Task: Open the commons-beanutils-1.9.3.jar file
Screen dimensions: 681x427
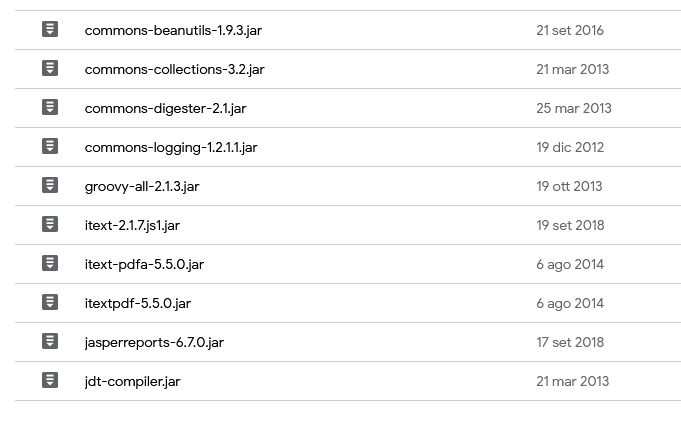Action: pyautogui.click(x=173, y=30)
